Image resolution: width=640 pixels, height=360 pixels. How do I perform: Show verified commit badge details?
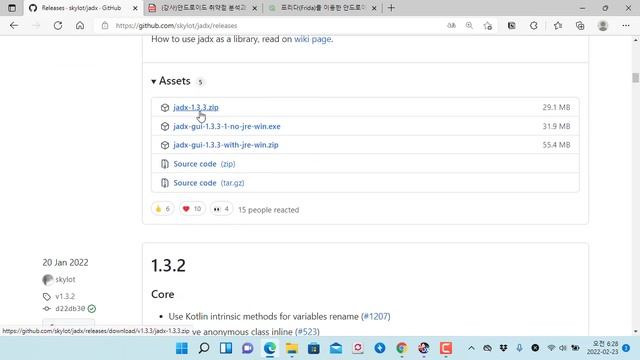[x=92, y=309]
